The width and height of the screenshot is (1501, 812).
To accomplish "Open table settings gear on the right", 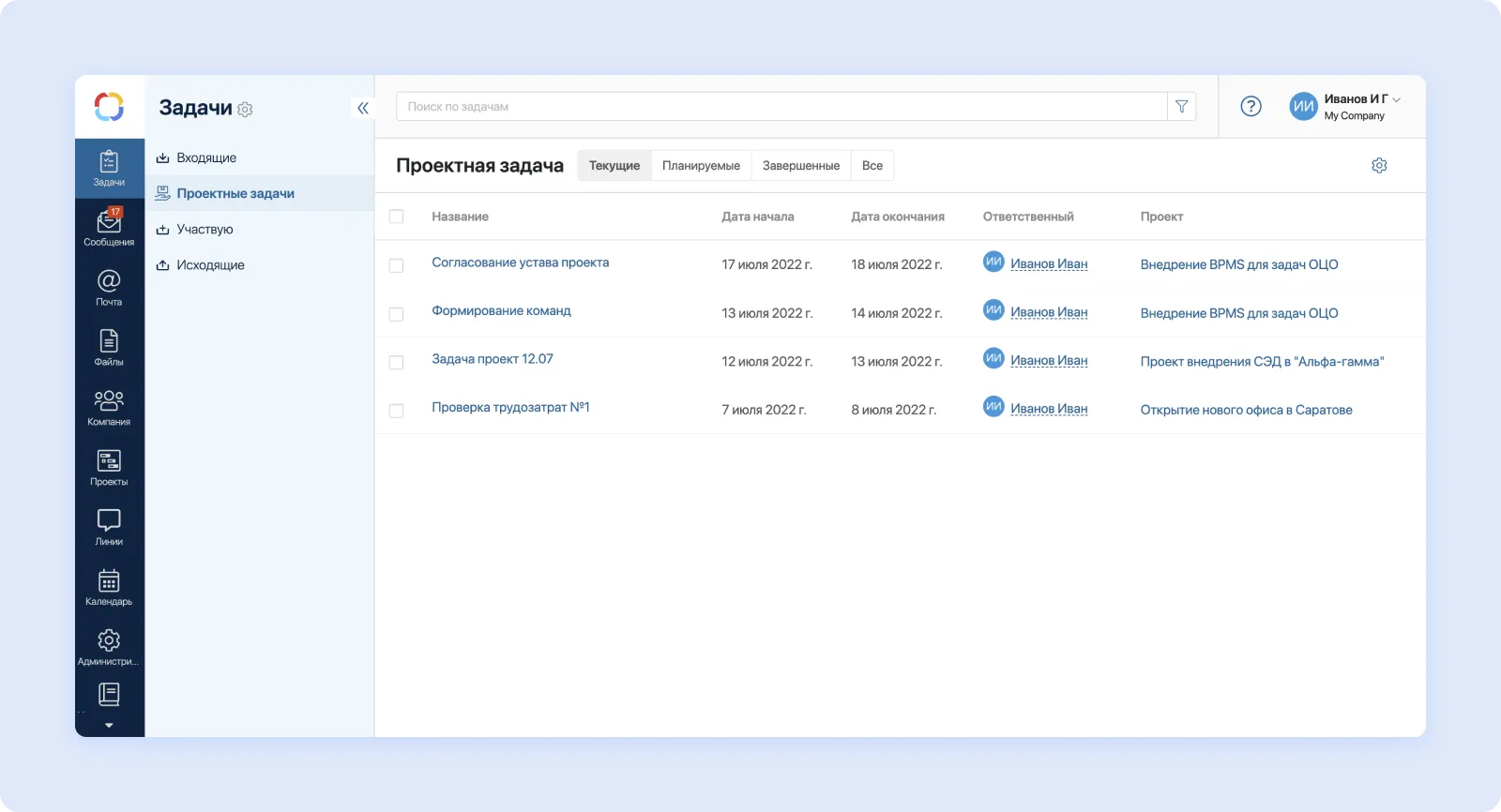I will click(x=1379, y=166).
